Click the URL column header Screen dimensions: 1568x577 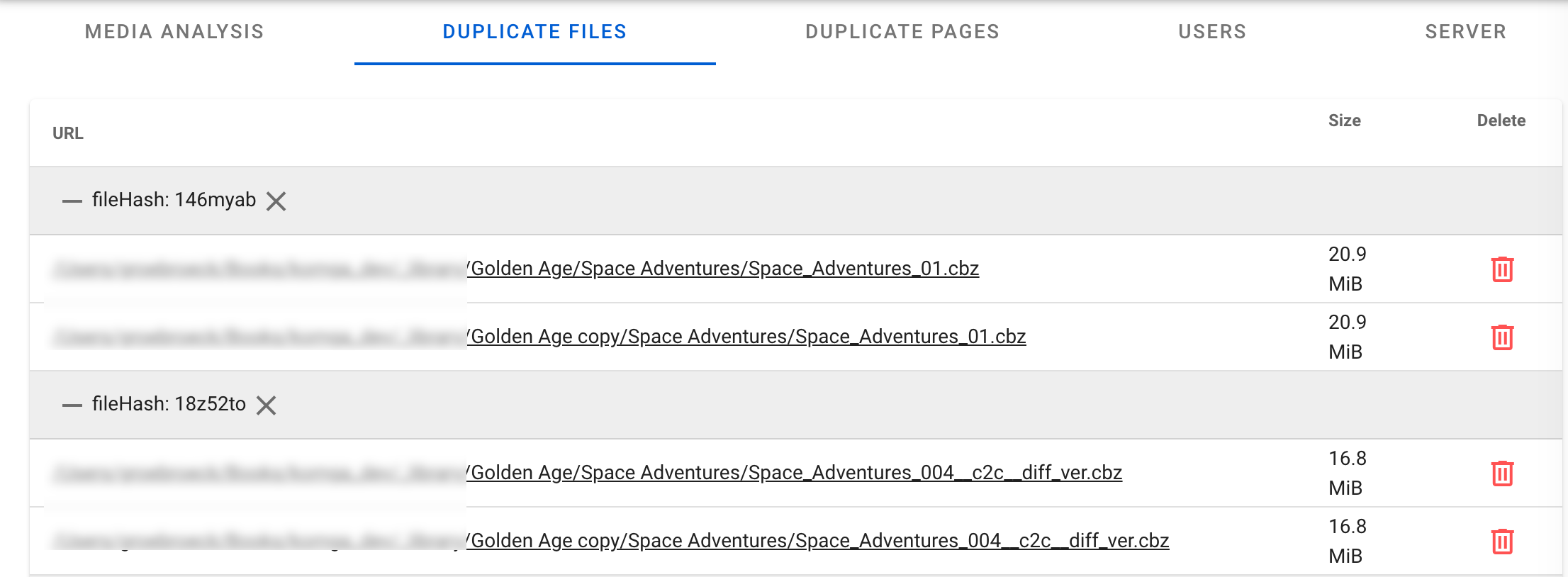click(x=67, y=133)
